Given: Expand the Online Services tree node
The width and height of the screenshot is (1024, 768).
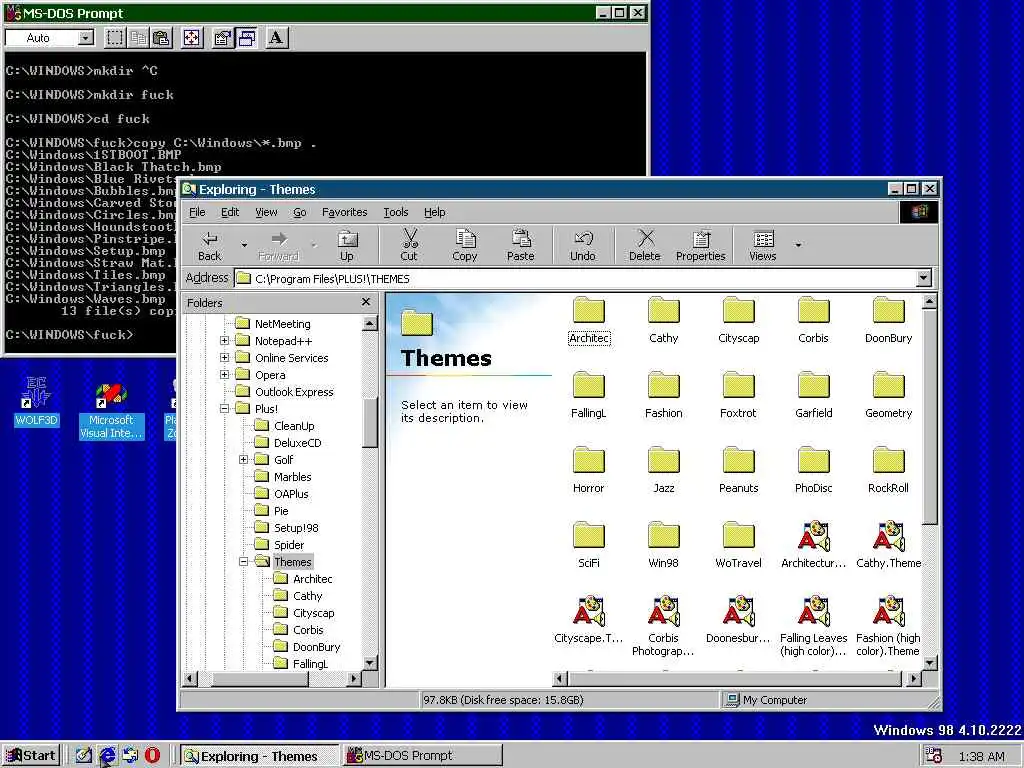Looking at the screenshot, I should [x=224, y=358].
